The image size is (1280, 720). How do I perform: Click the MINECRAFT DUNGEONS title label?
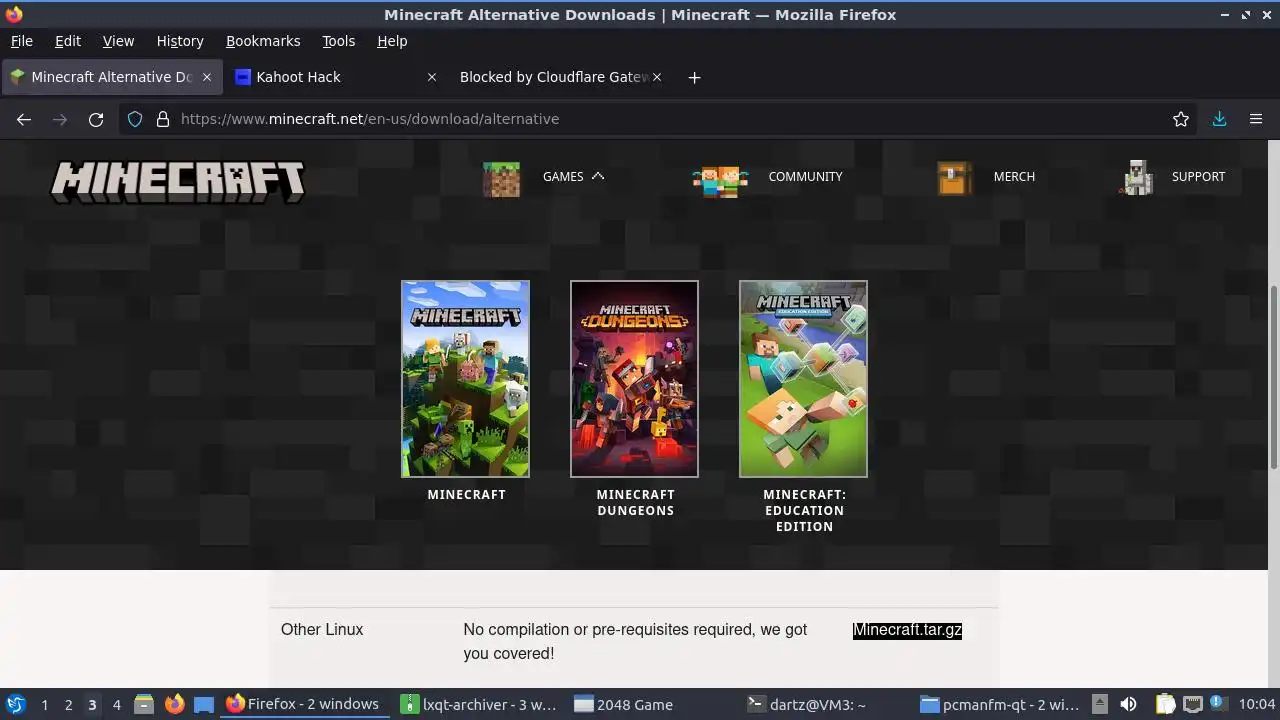(635, 502)
